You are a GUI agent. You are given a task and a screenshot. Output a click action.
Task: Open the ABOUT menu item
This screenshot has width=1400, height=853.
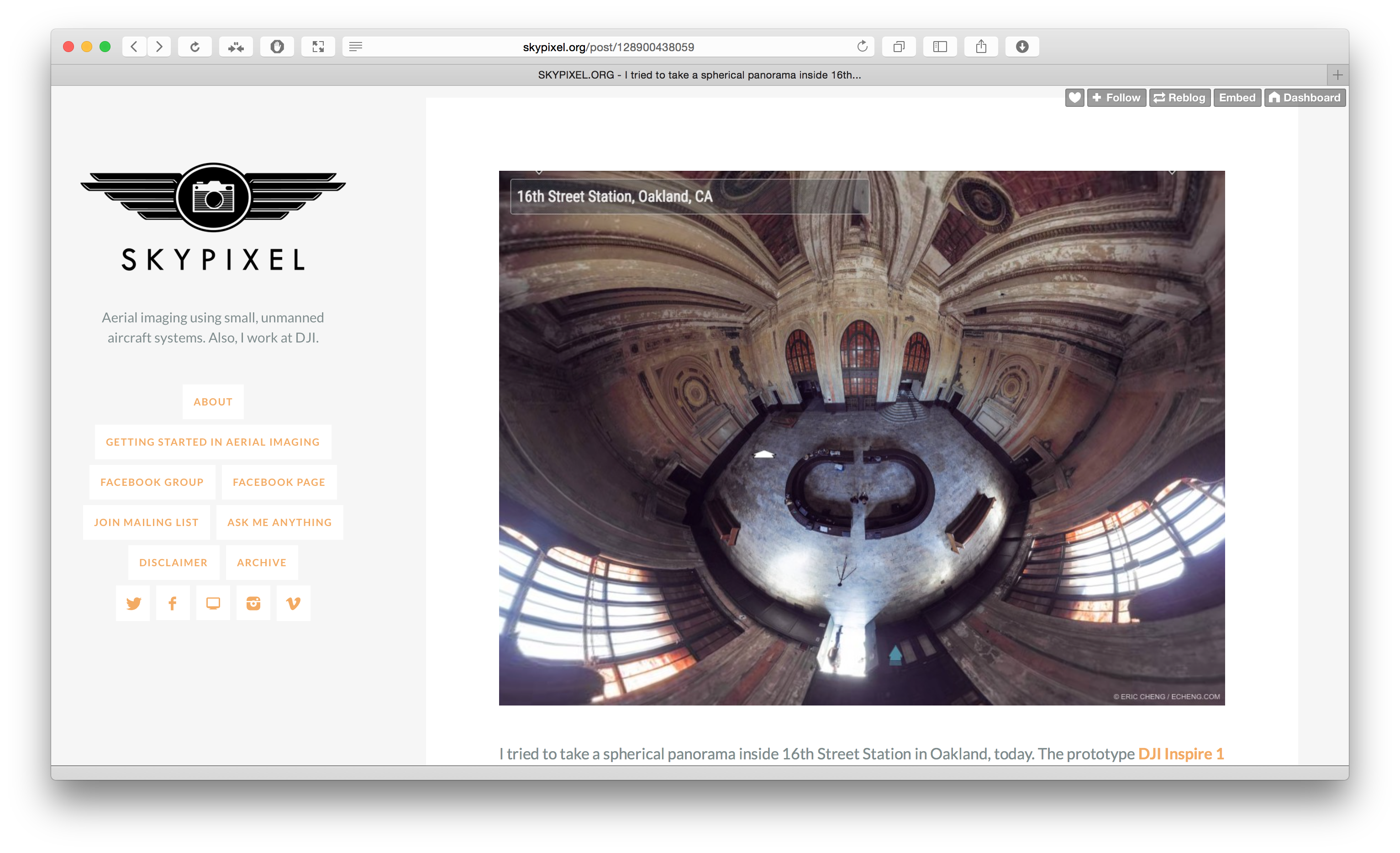click(213, 402)
